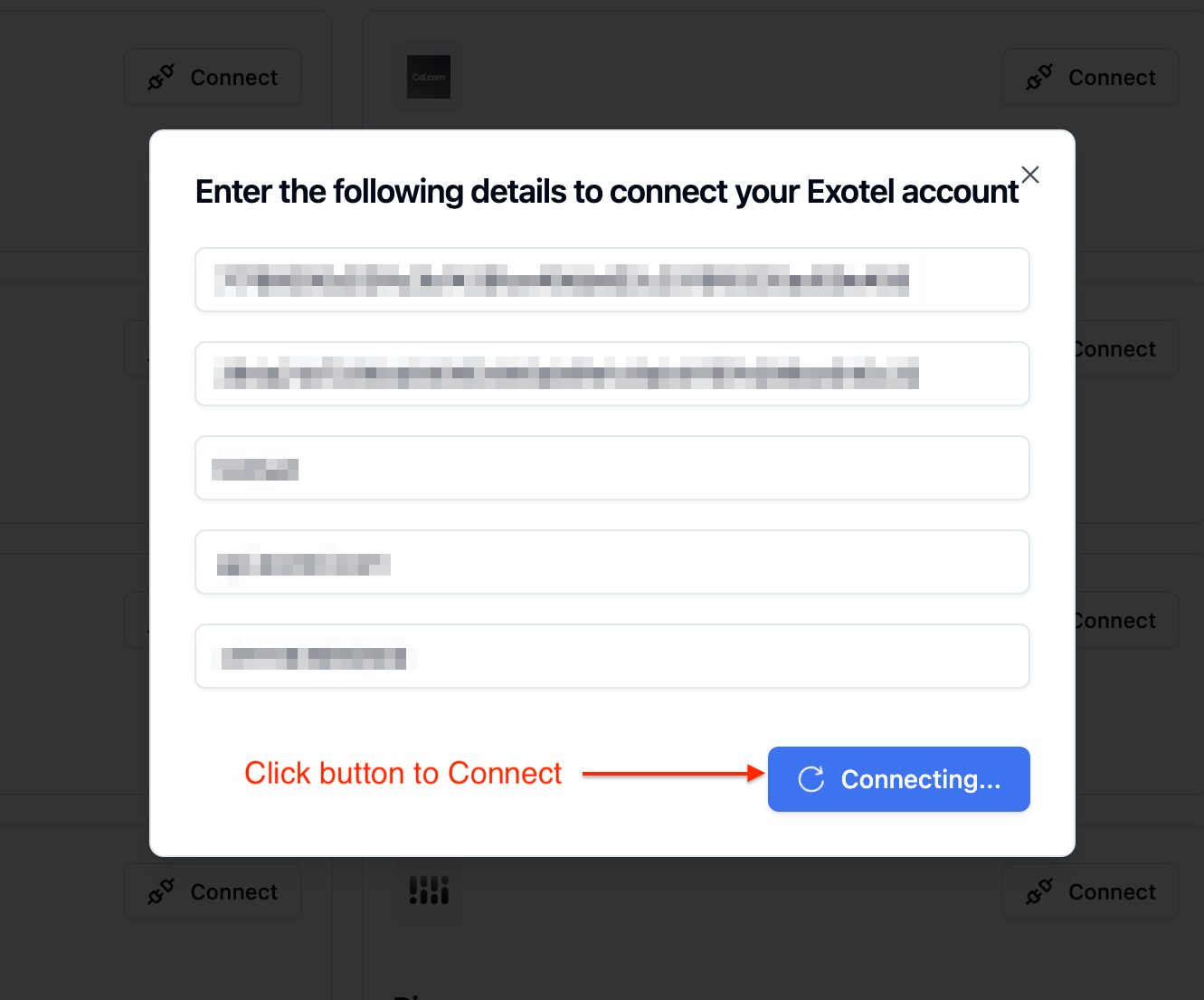Select the Dialpad integration logo
Viewport: 1204px width, 1000px height.
tap(428, 891)
